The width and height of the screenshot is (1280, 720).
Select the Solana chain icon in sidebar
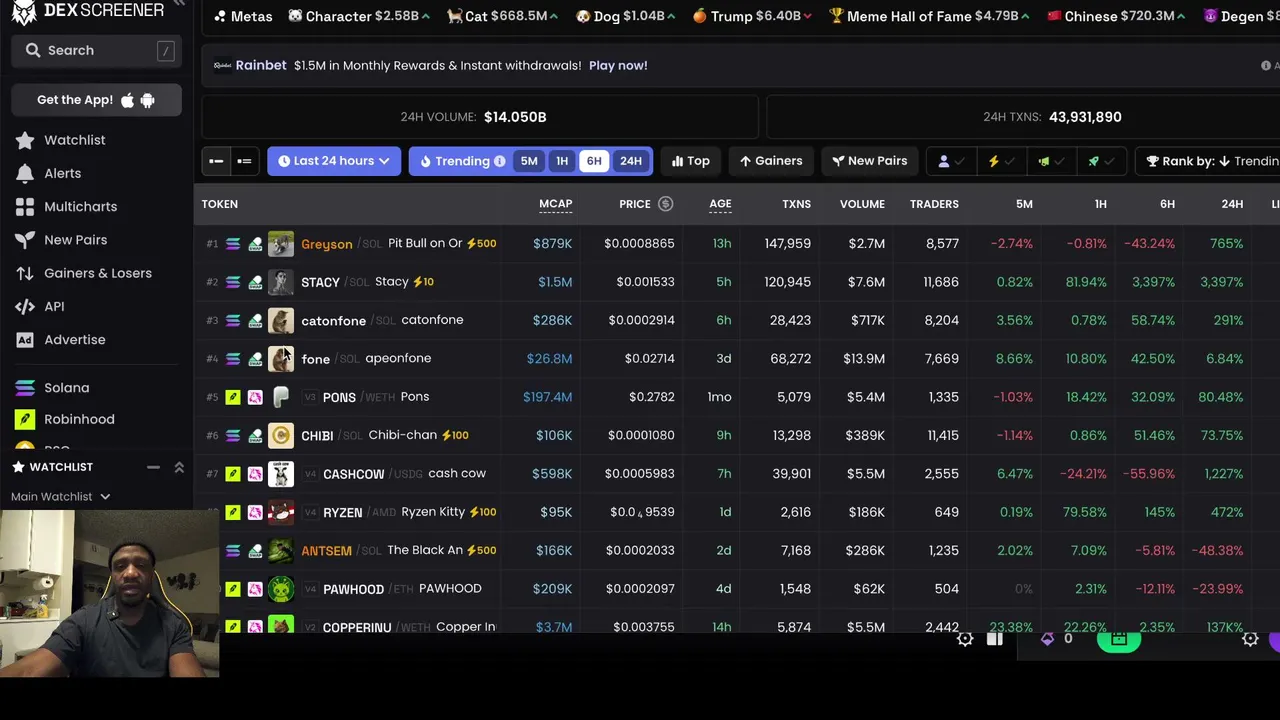[25, 388]
